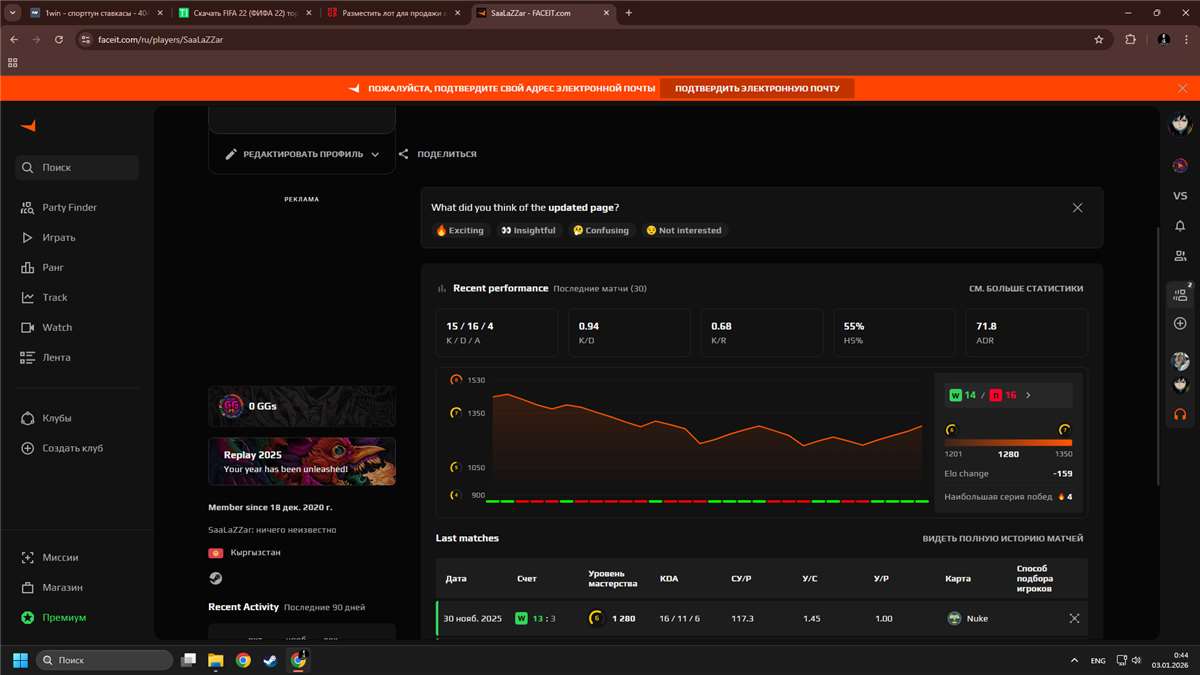The height and width of the screenshot is (675, 1200).
Task: Click ПОДТВЕРДИТЬ ЭЛЕКТРОННУЮ ПОЧТУ button
Action: tap(757, 88)
